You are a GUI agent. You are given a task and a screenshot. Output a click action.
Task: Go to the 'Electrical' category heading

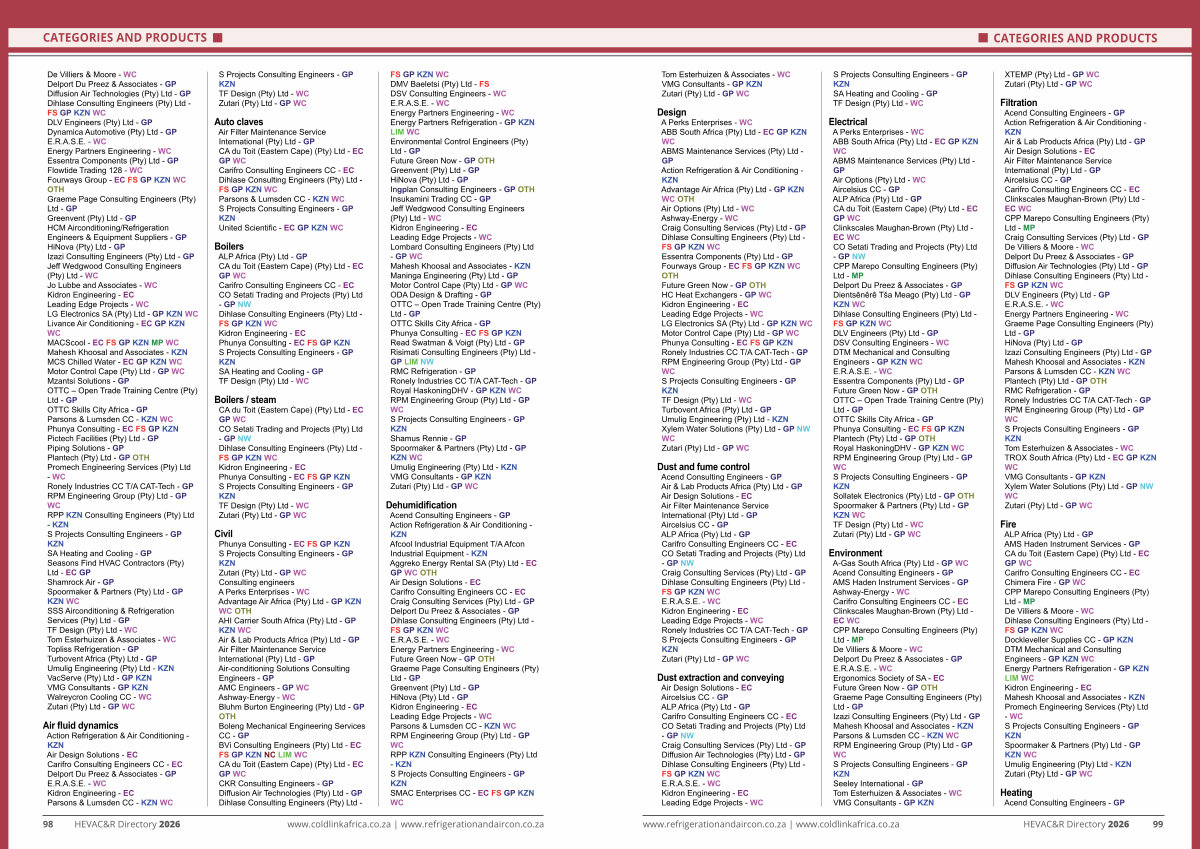[x=848, y=122]
